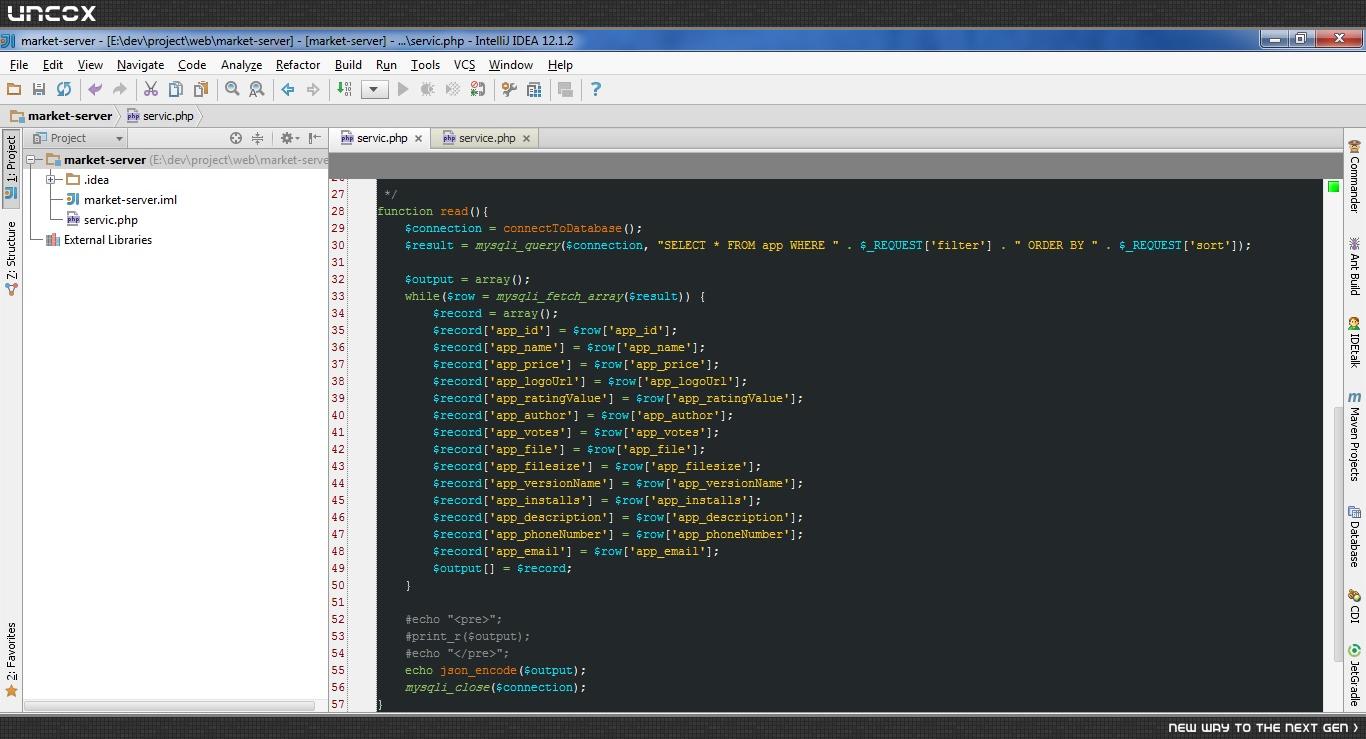Click the Help question mark icon
The image size is (1366, 739).
pyautogui.click(x=596, y=89)
